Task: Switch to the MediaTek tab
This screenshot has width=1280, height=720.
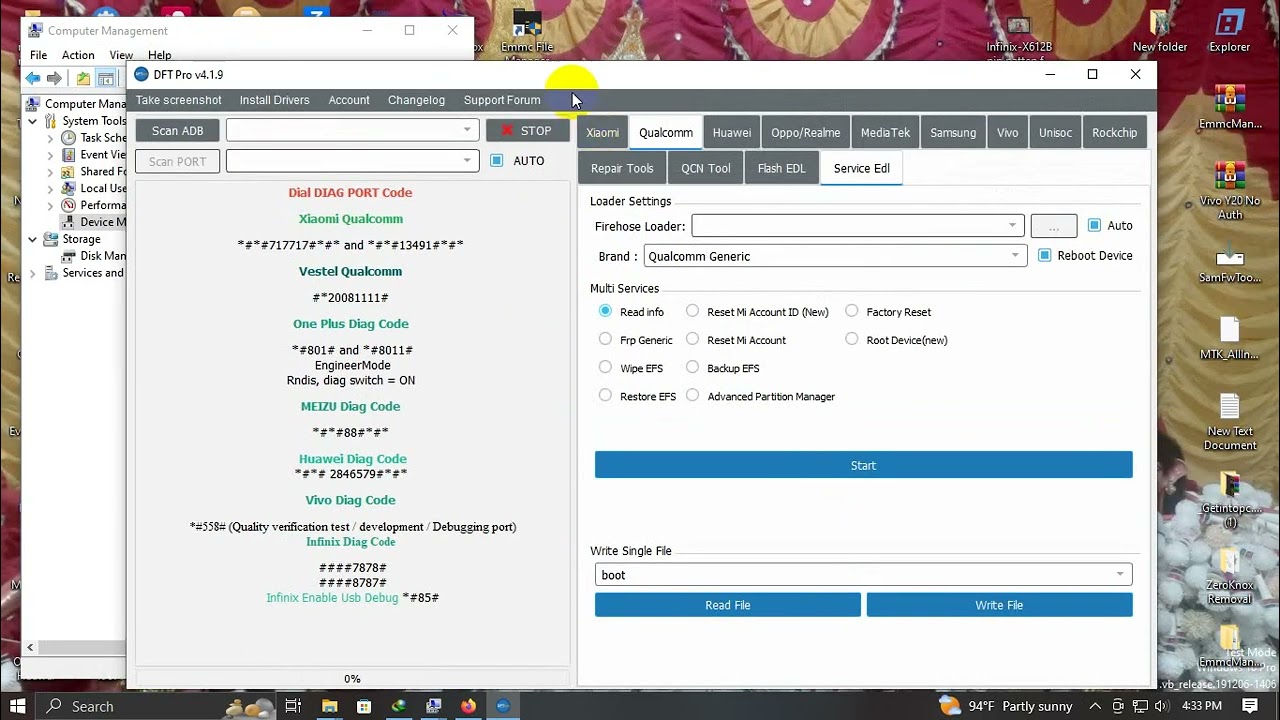Action: tap(885, 132)
